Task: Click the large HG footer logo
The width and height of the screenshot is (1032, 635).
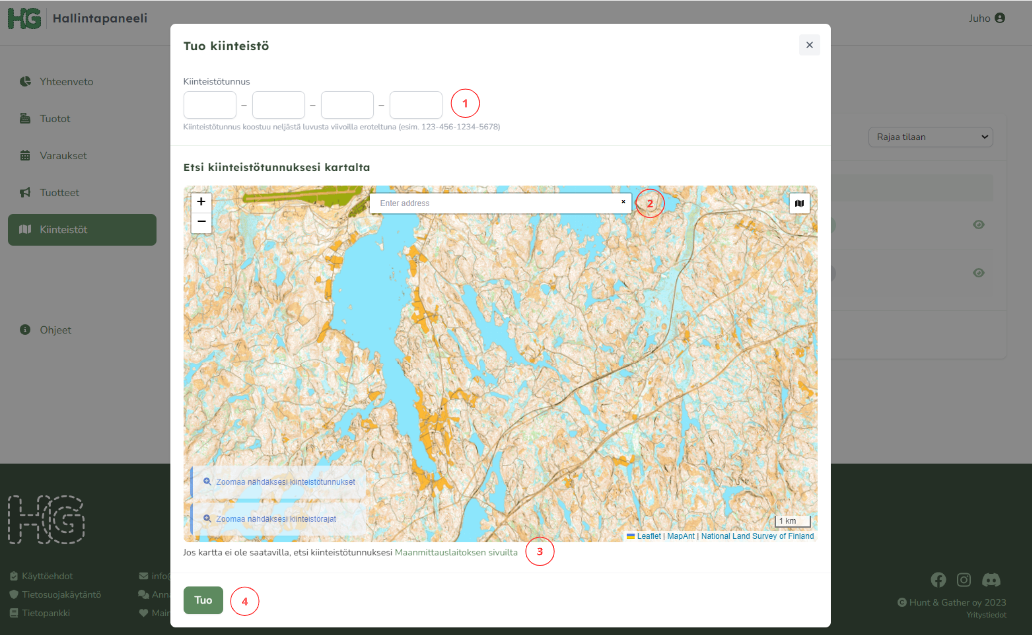Action: (x=46, y=519)
